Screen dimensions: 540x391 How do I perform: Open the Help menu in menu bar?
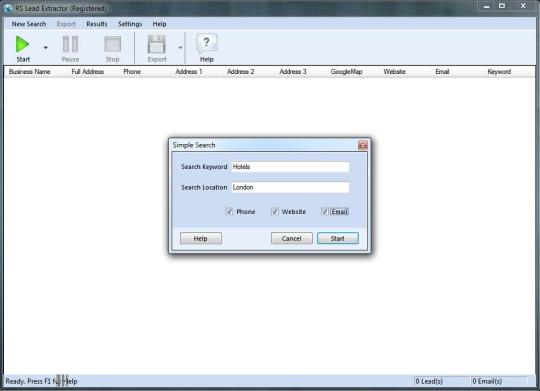coord(159,24)
